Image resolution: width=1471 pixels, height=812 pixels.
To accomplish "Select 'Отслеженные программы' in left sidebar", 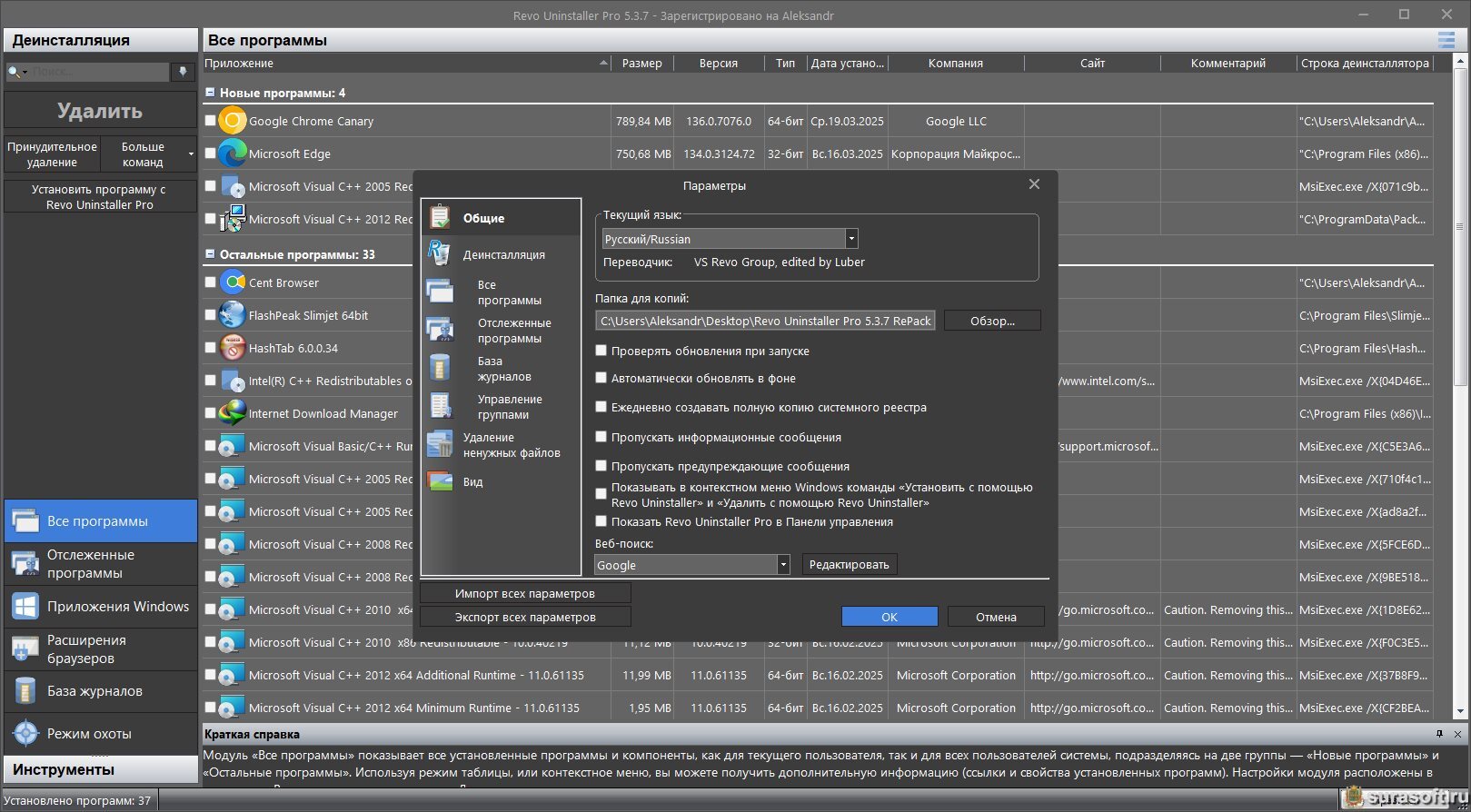I will point(100,564).
